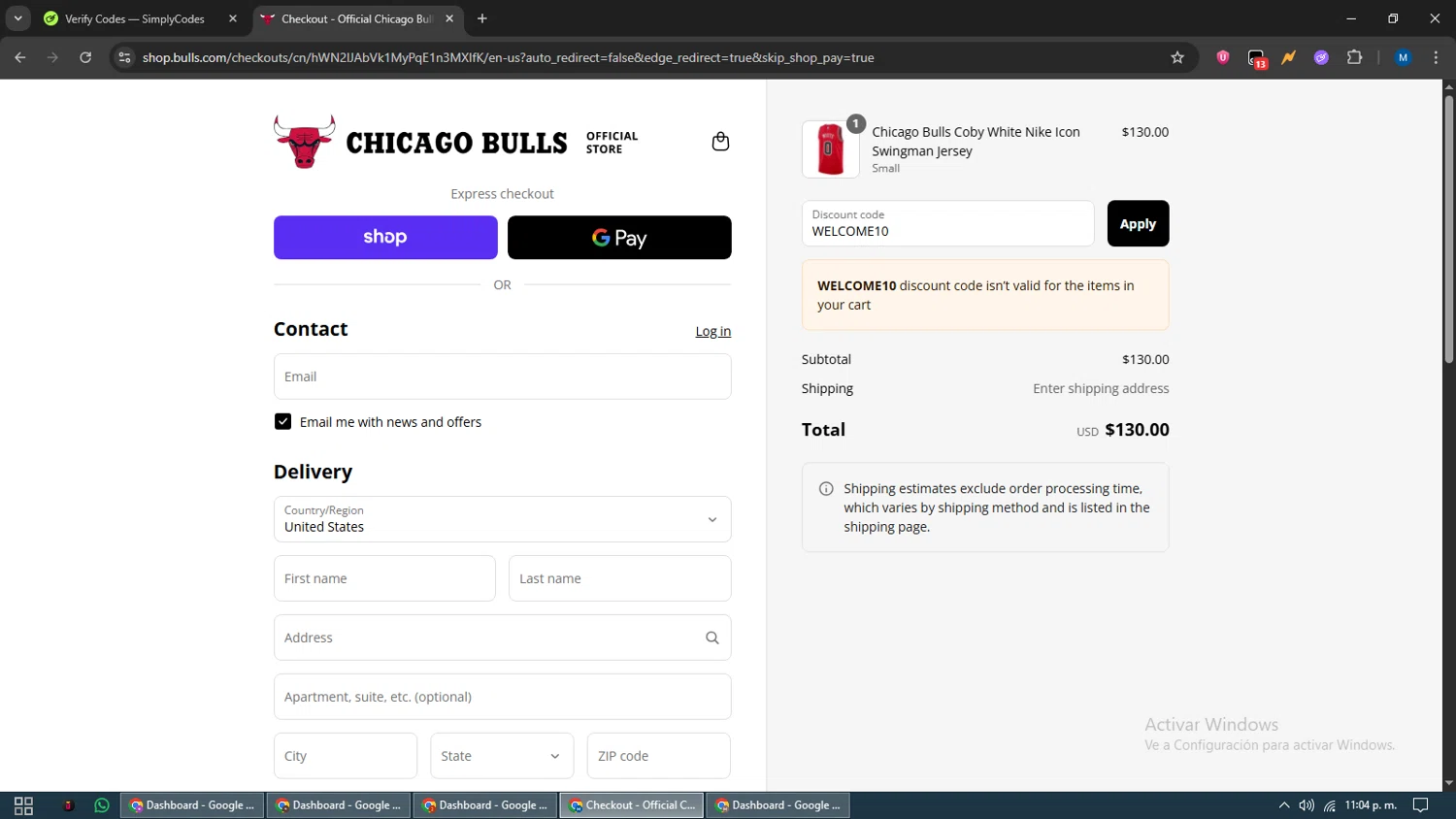Open the yellow lightning extension icon

[1288, 57]
